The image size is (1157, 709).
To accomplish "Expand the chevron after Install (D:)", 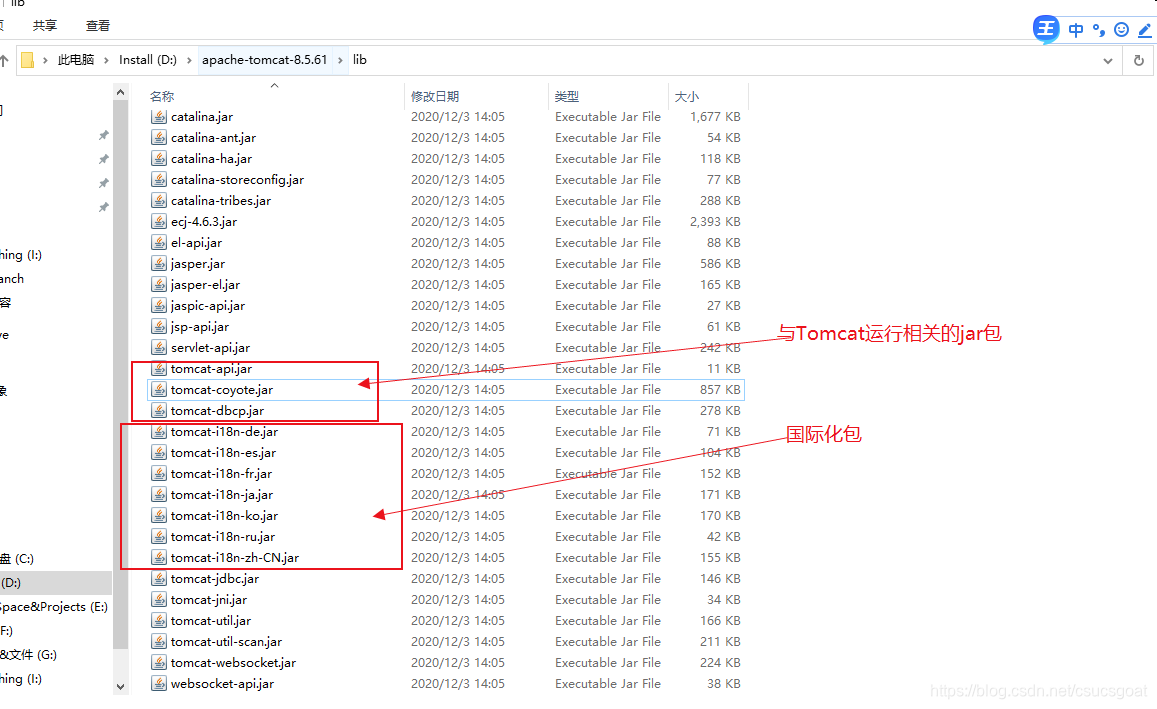I will pyautogui.click(x=189, y=60).
